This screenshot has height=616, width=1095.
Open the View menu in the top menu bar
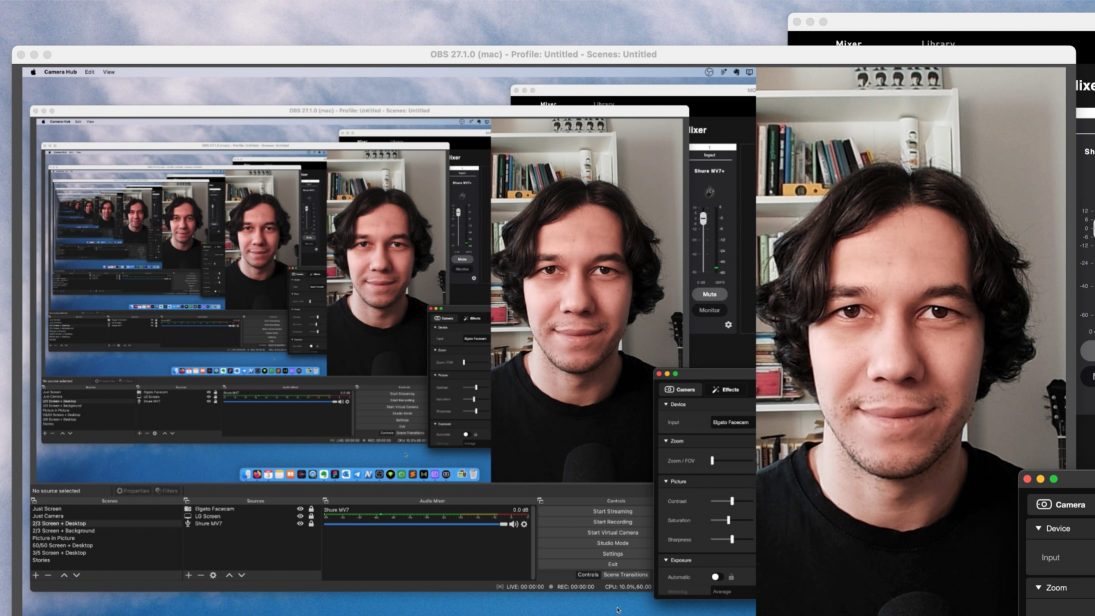pos(109,72)
